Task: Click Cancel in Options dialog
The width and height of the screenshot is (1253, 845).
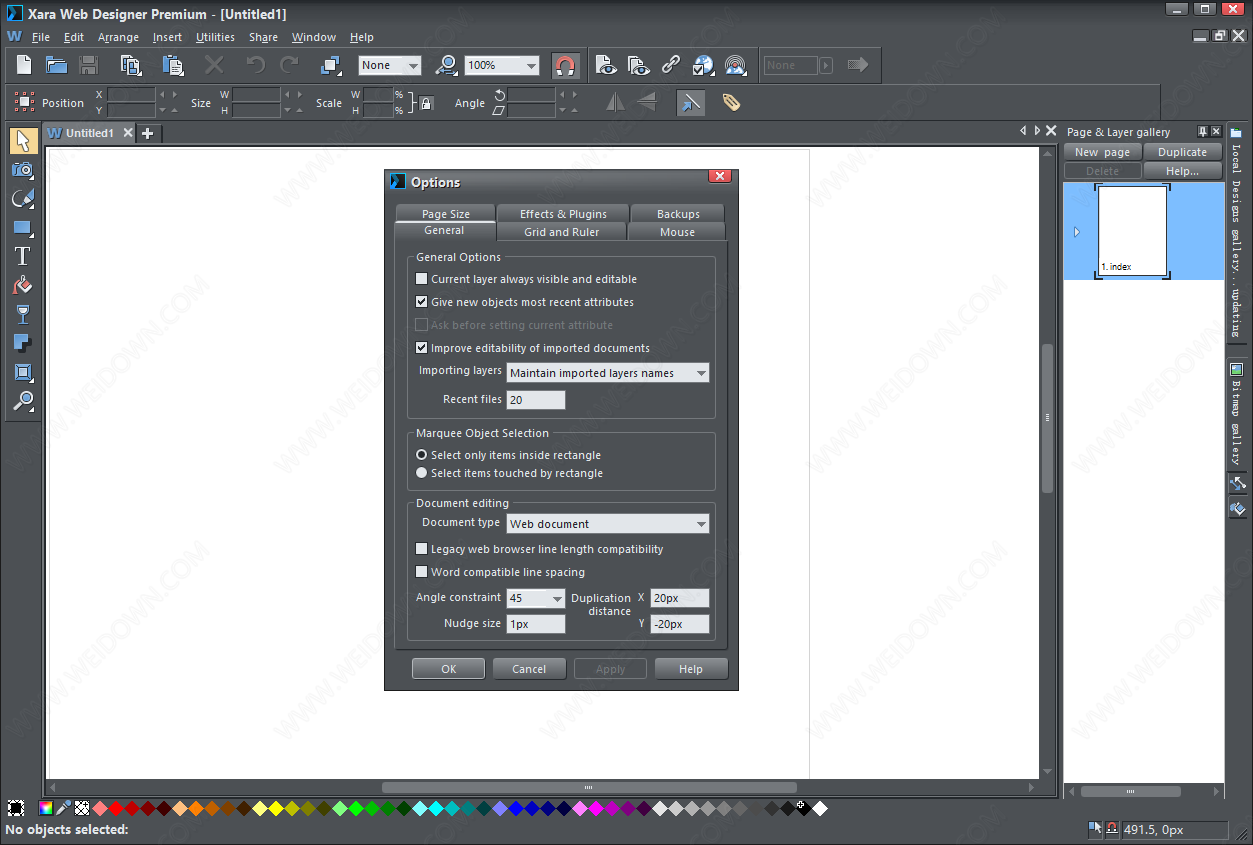Action: [x=529, y=669]
